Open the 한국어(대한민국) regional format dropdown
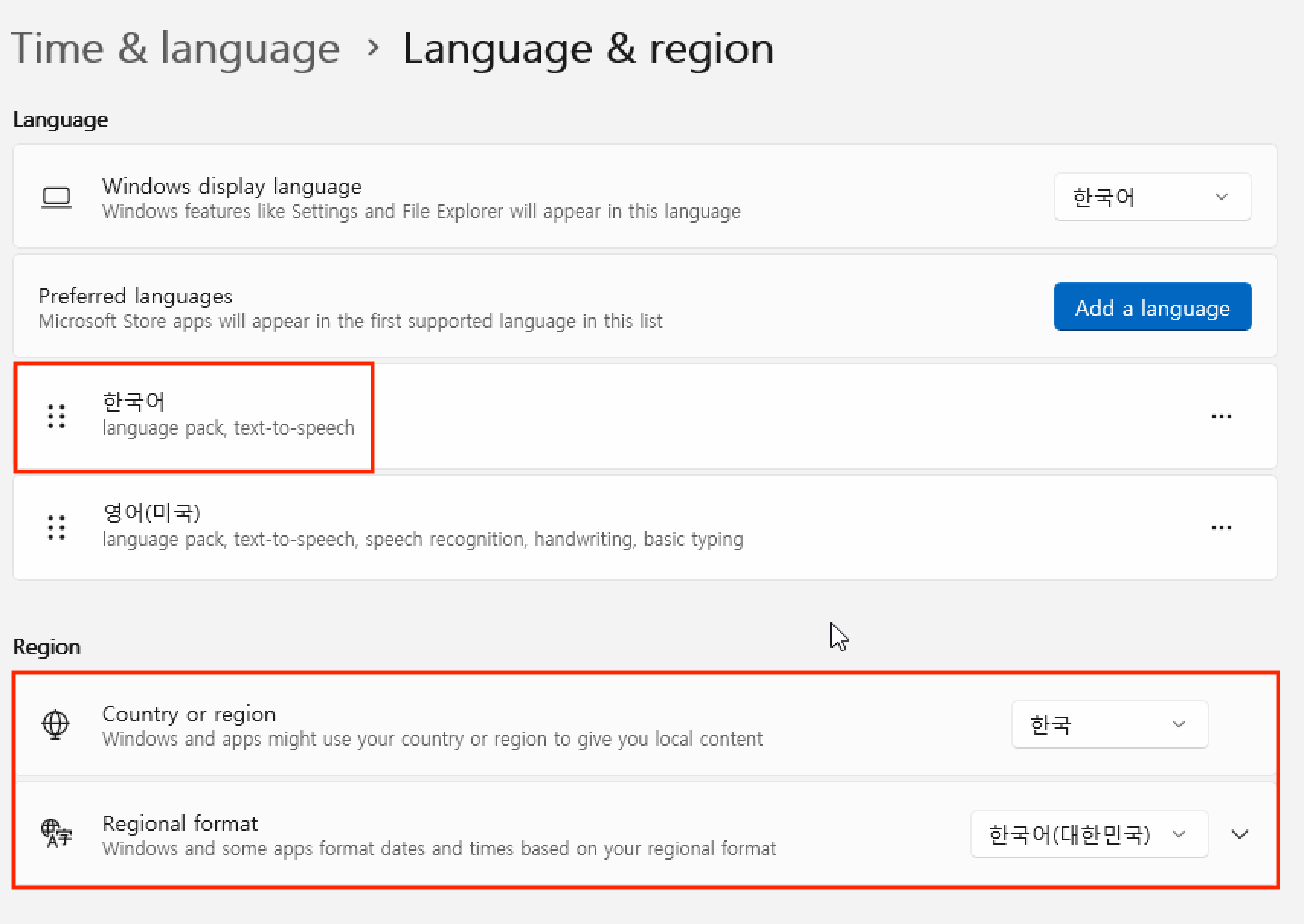 click(x=1088, y=834)
